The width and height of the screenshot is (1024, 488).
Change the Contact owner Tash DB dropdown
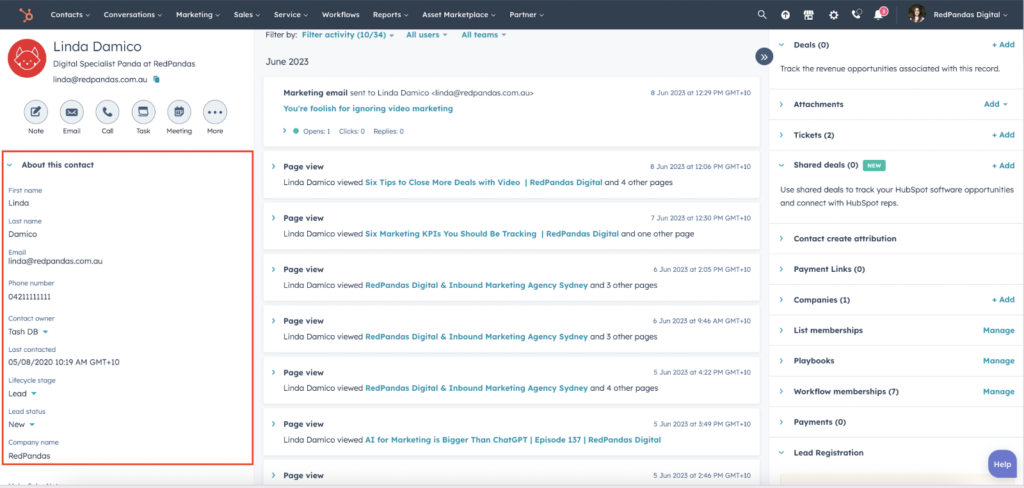point(28,331)
